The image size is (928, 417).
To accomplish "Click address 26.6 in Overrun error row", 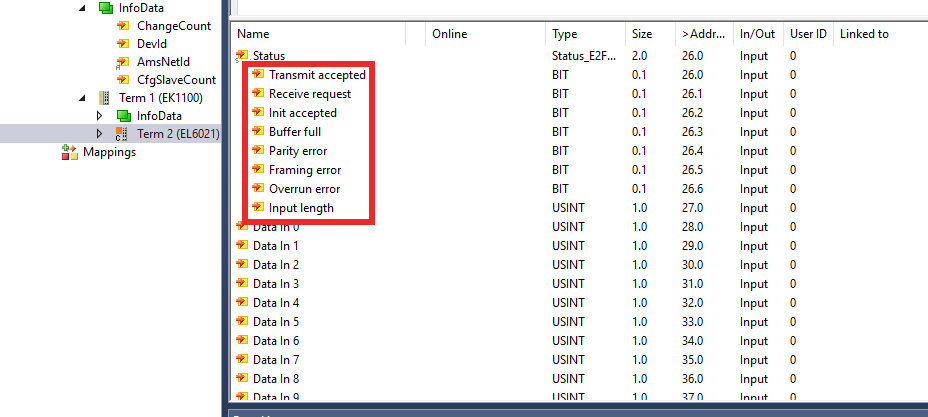I will (x=692, y=189).
